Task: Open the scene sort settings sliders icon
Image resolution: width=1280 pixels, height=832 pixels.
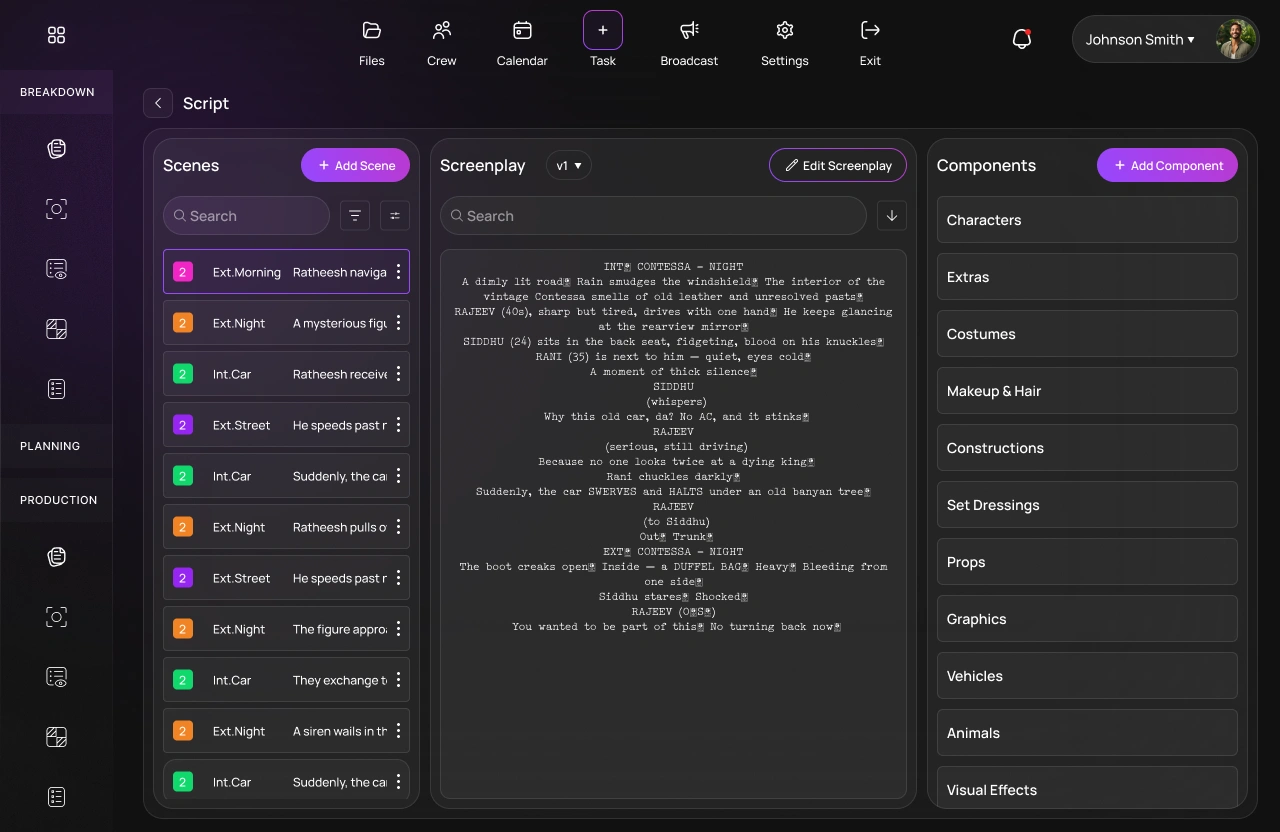Action: coord(394,215)
